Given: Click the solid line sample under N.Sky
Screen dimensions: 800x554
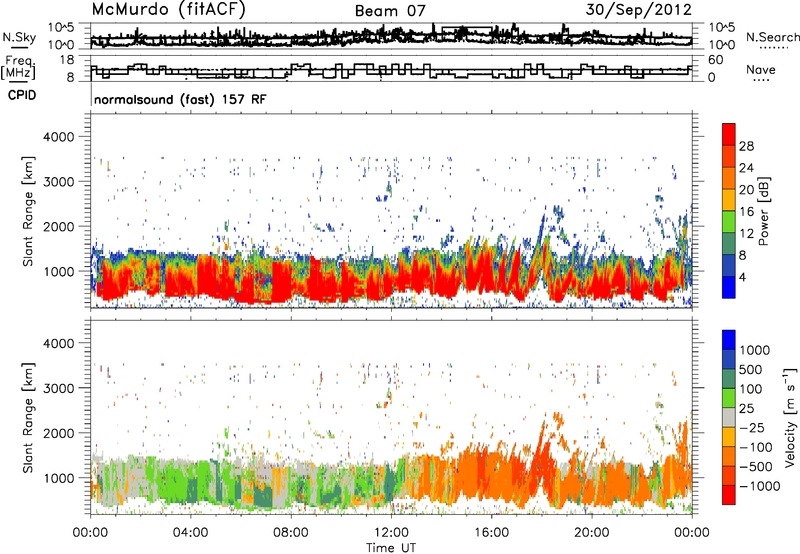Looking at the screenshot, I should click(x=19, y=47).
